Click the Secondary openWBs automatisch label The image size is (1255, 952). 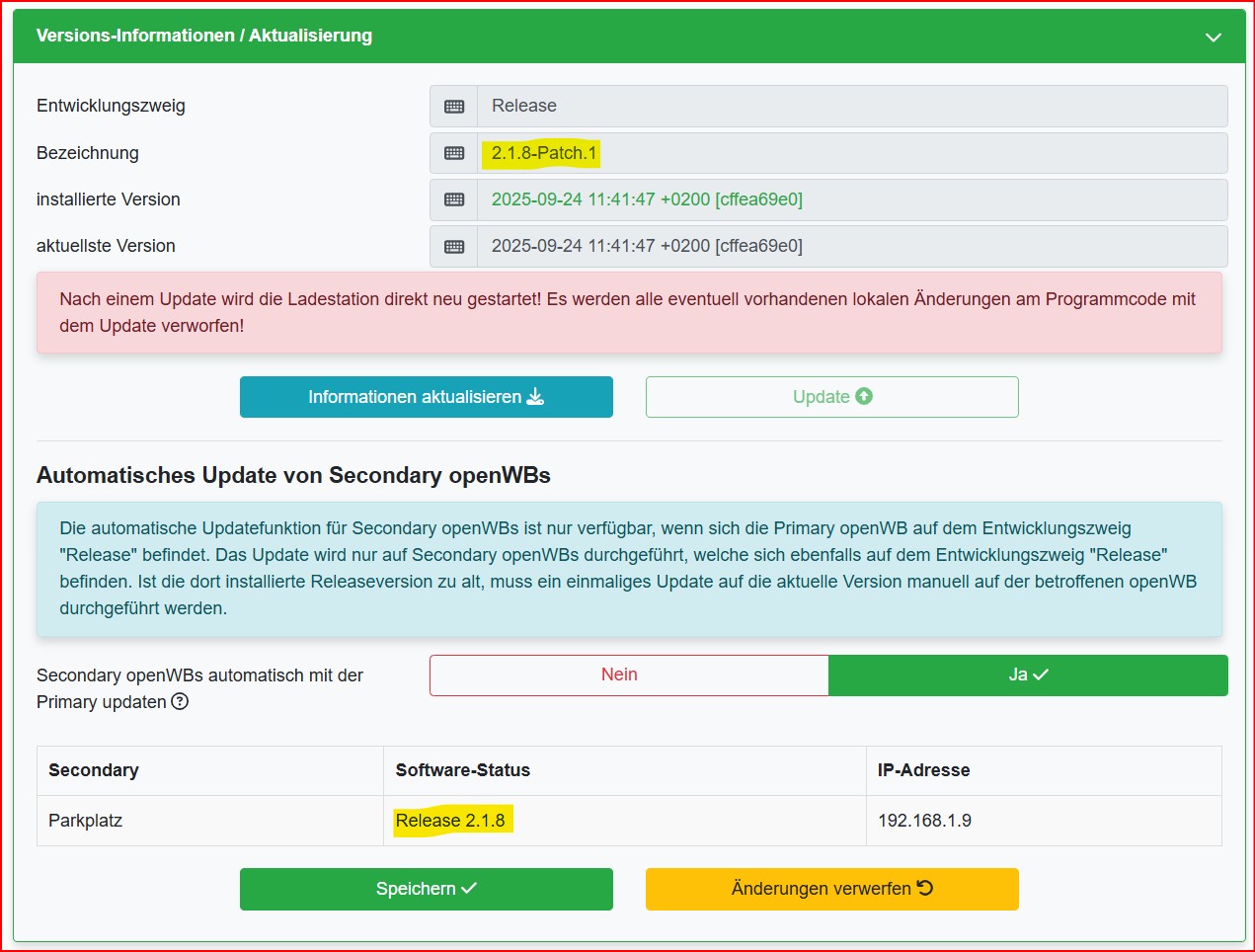[199, 689]
